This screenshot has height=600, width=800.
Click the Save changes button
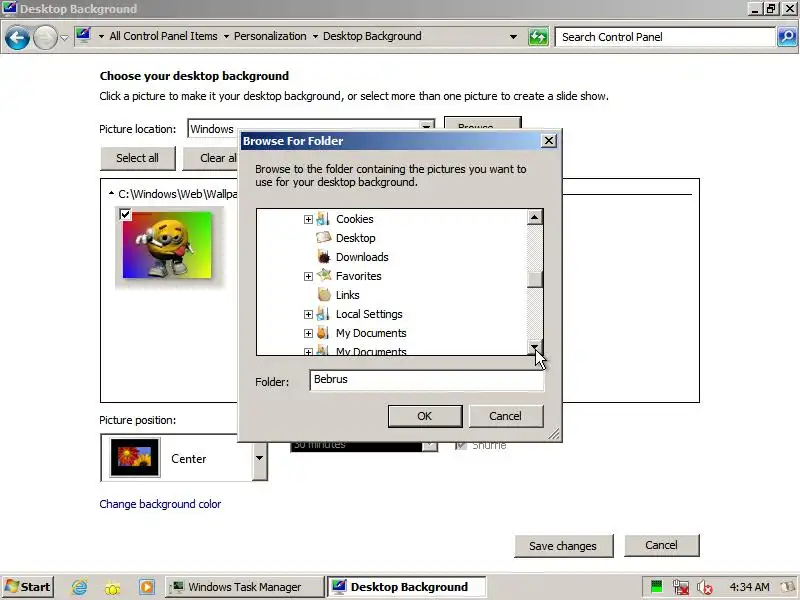(563, 546)
